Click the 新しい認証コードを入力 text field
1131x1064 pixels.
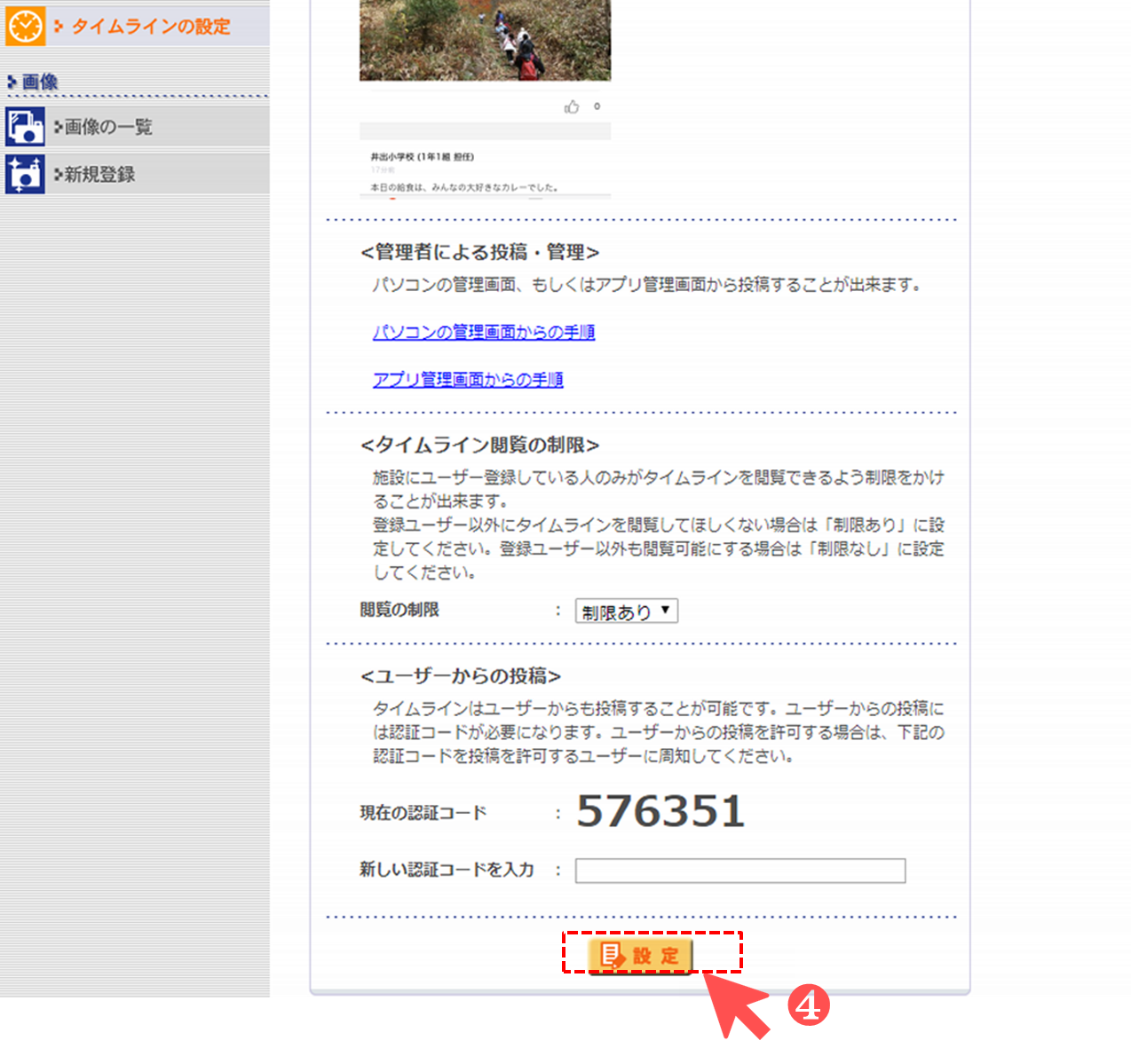739,871
